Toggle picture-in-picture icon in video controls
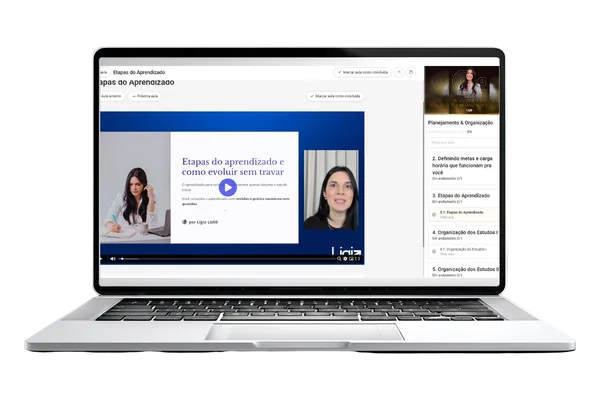Screen dimensions: 600x400 coord(351,259)
